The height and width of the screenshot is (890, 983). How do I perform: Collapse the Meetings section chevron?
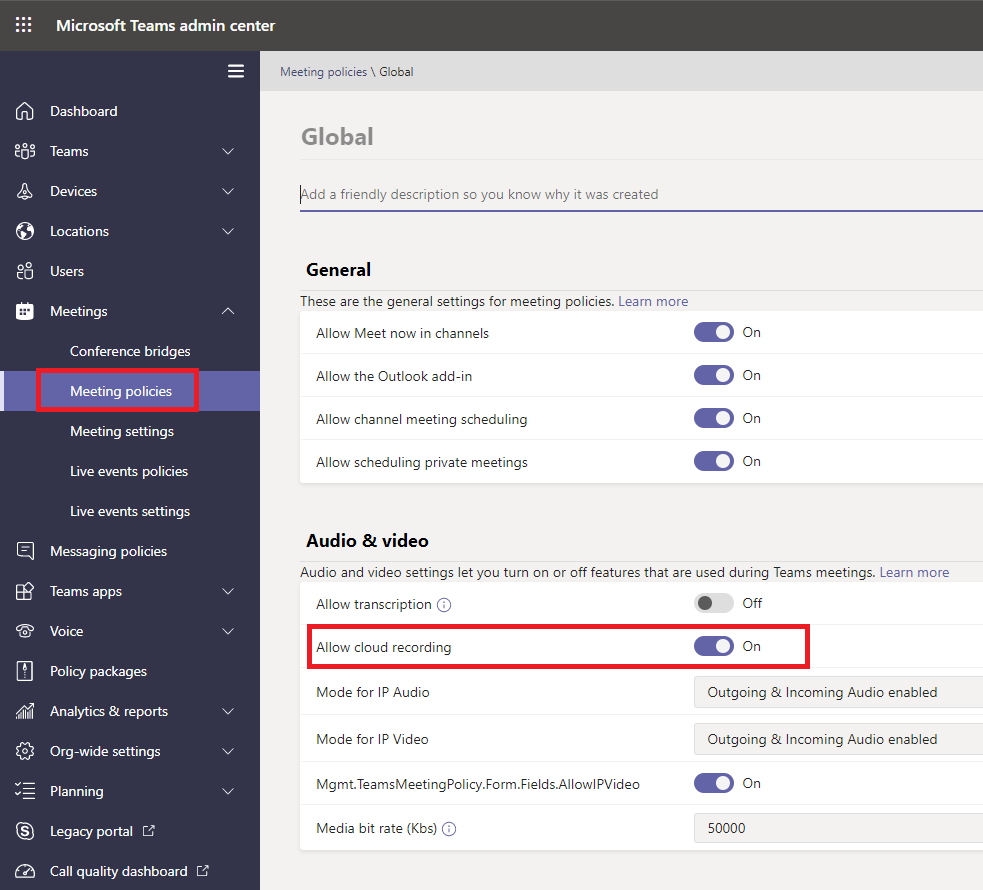pyautogui.click(x=228, y=311)
